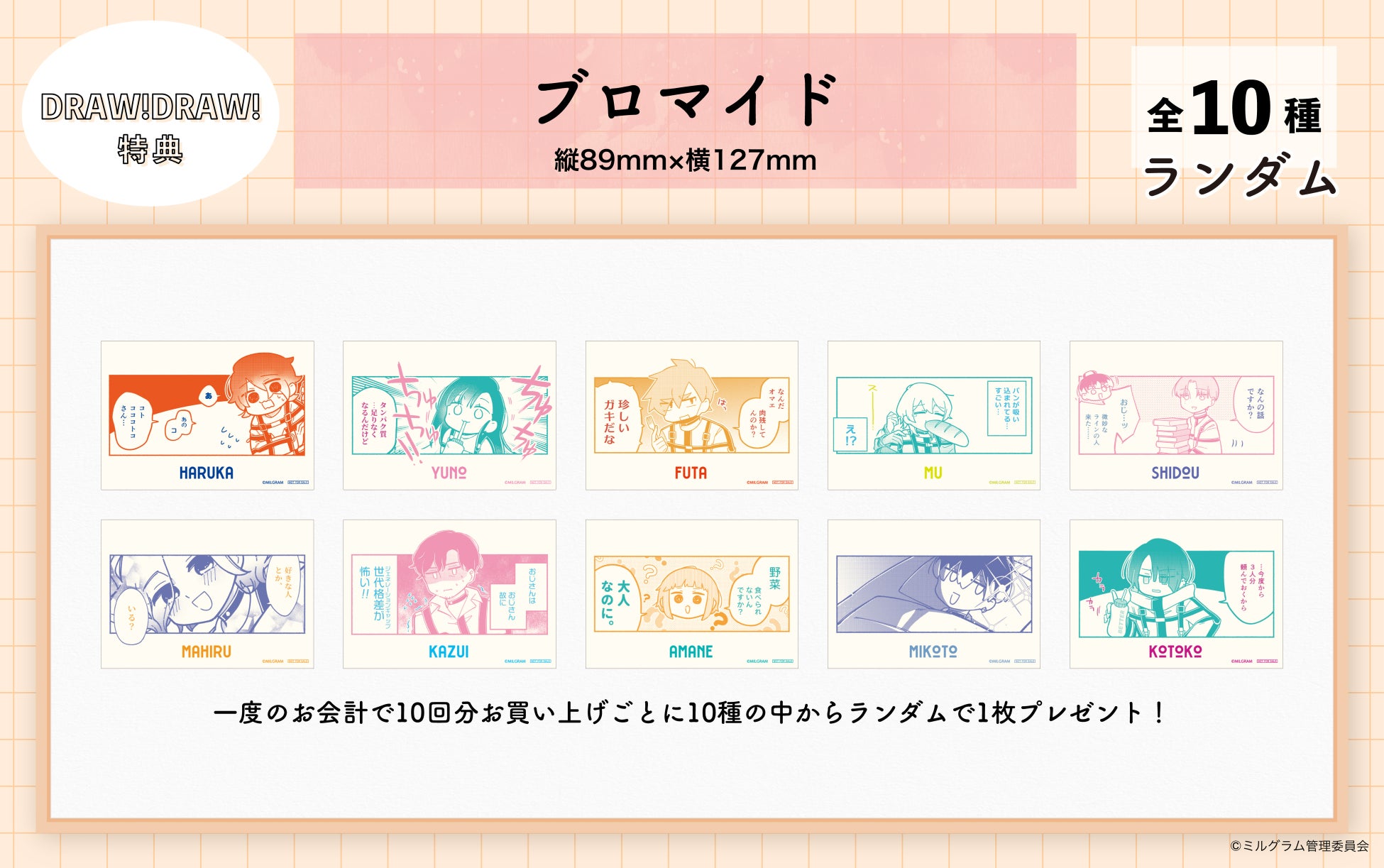Open the FUTA bromide card
The width and height of the screenshot is (1384, 868).
pos(692,415)
